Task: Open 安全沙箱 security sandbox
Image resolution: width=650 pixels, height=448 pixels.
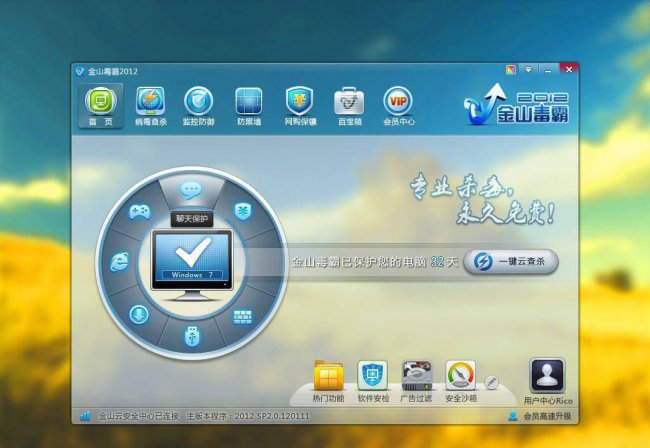Action: click(x=461, y=382)
